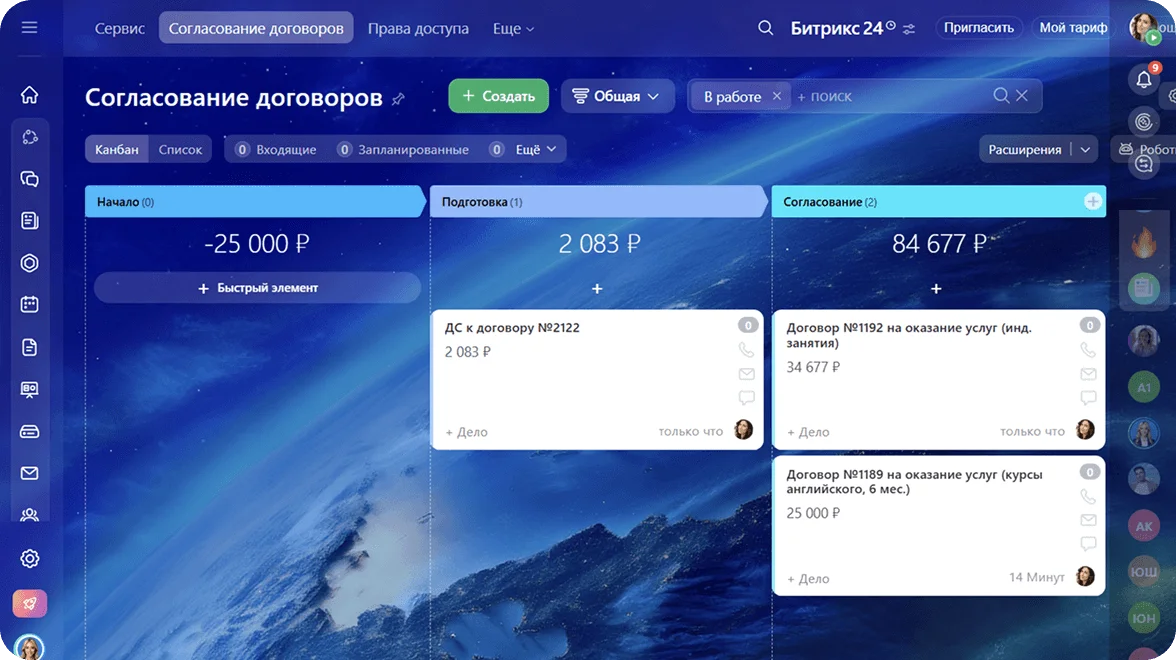Pin the Согласование договоров page with the pin icon
The image size is (1176, 660).
[397, 98]
